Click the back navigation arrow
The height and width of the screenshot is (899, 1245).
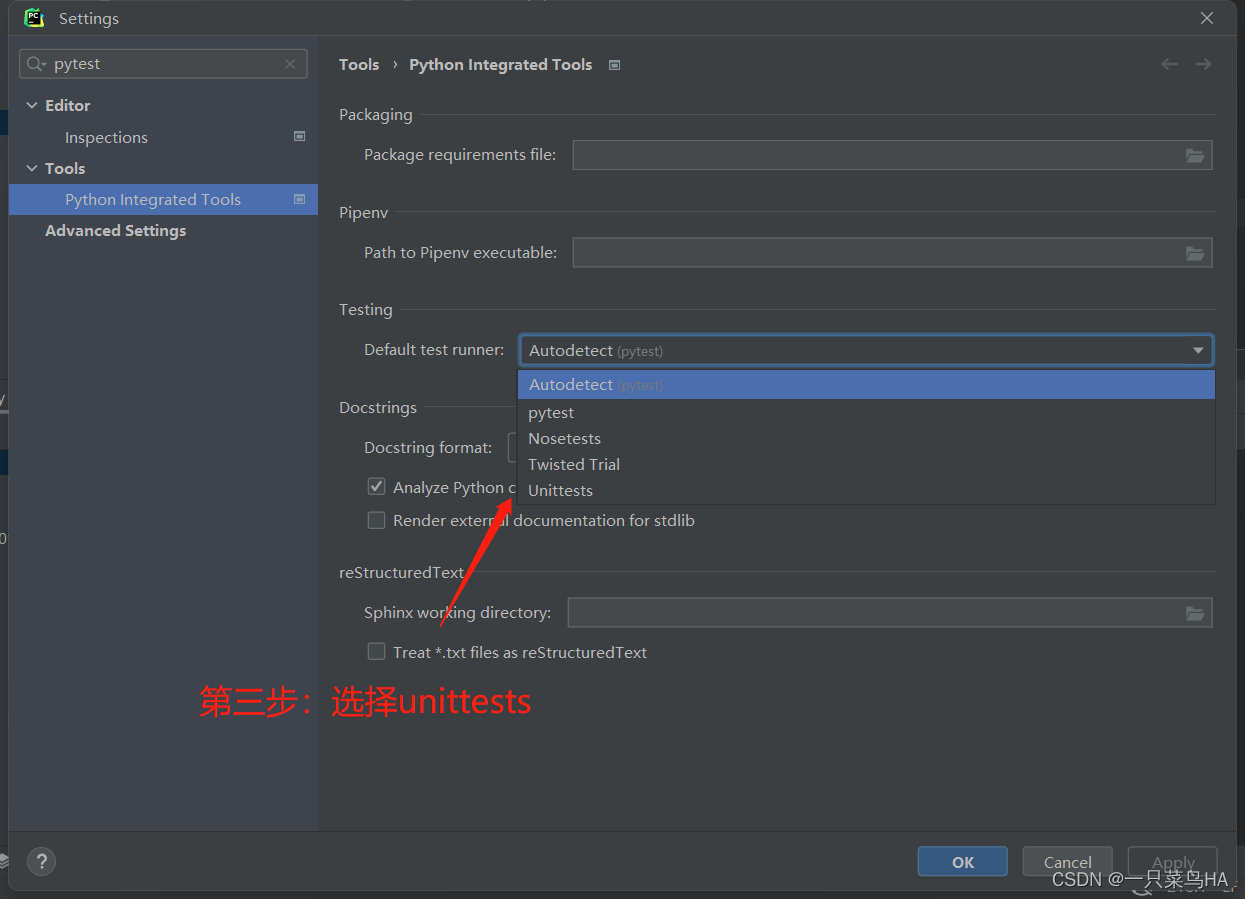tap(1169, 64)
